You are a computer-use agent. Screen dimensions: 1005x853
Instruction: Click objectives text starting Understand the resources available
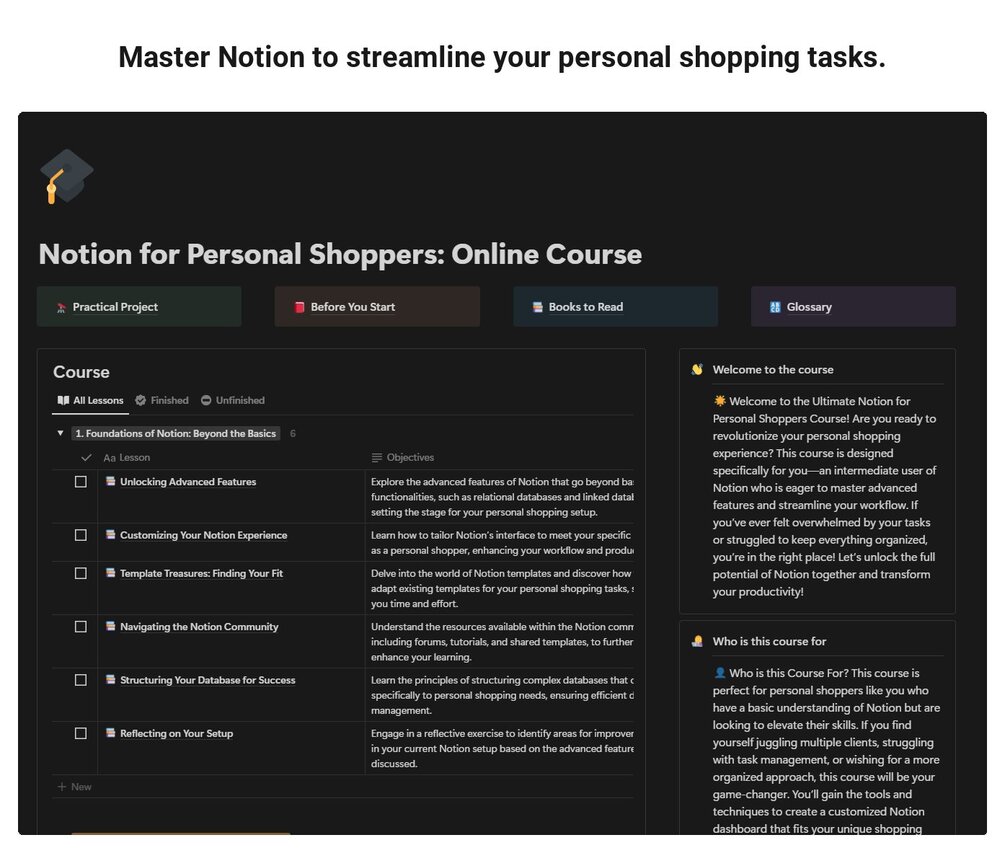[502, 642]
